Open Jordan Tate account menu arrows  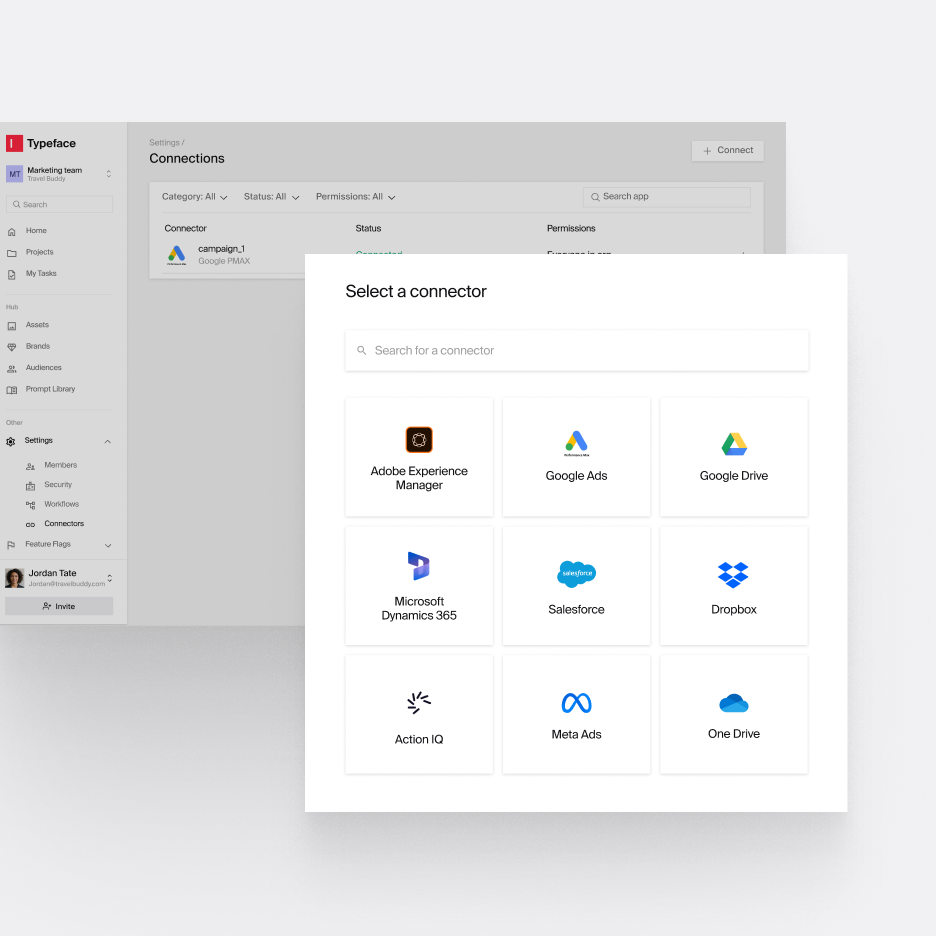pyautogui.click(x=110, y=578)
